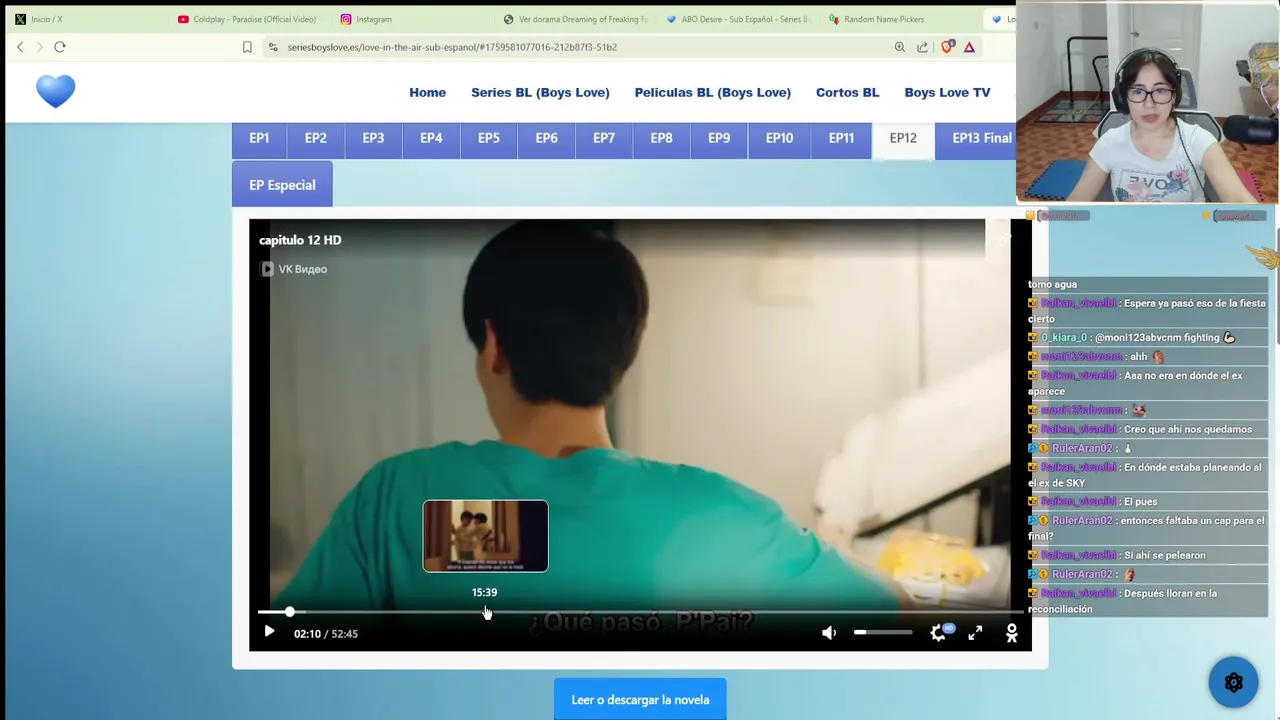1280x720 pixels.
Task: Click the share icon in address bar
Action: click(x=922, y=47)
